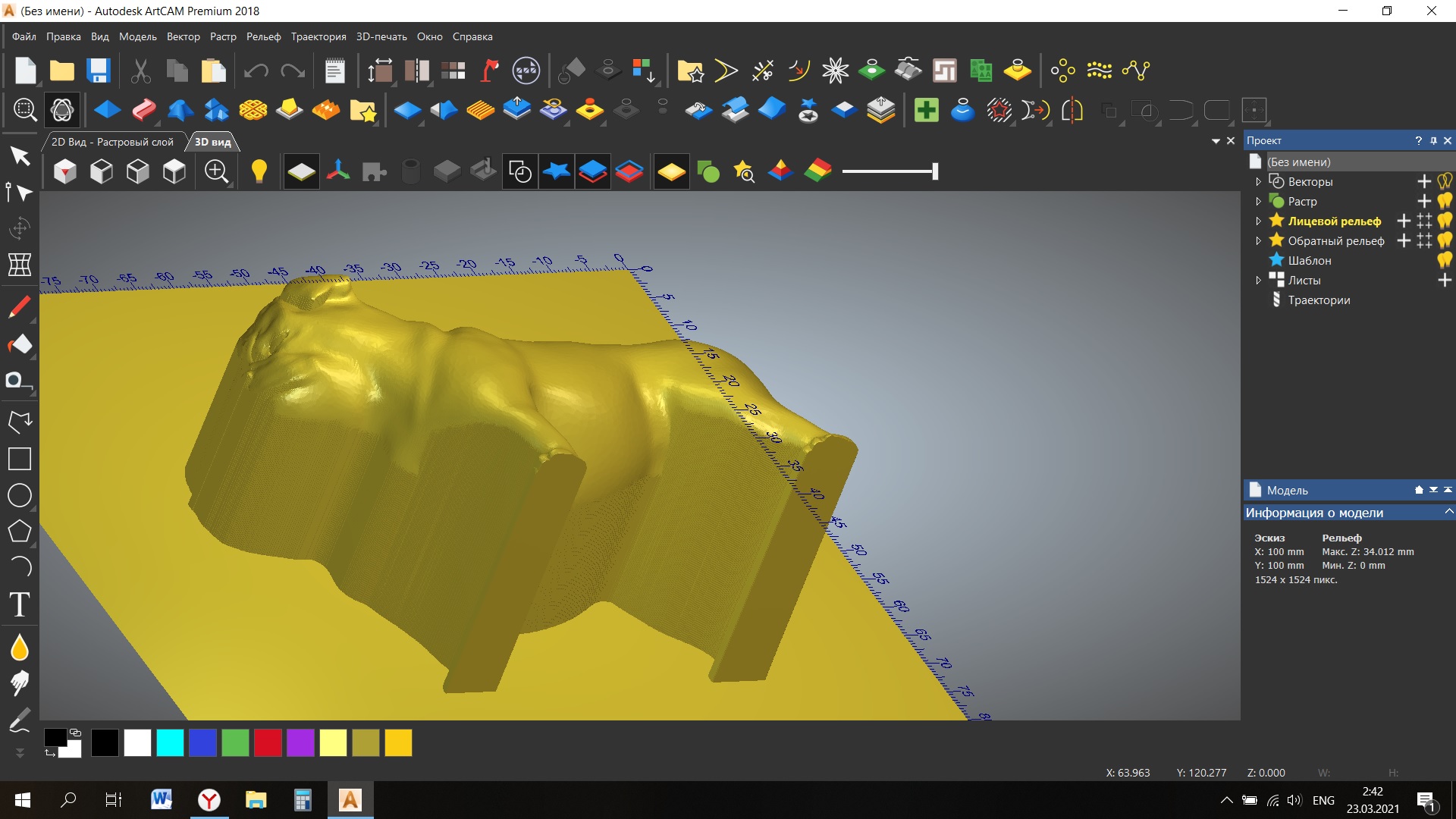
Task: Select the Create Ellipse circle tool
Action: pyautogui.click(x=20, y=495)
